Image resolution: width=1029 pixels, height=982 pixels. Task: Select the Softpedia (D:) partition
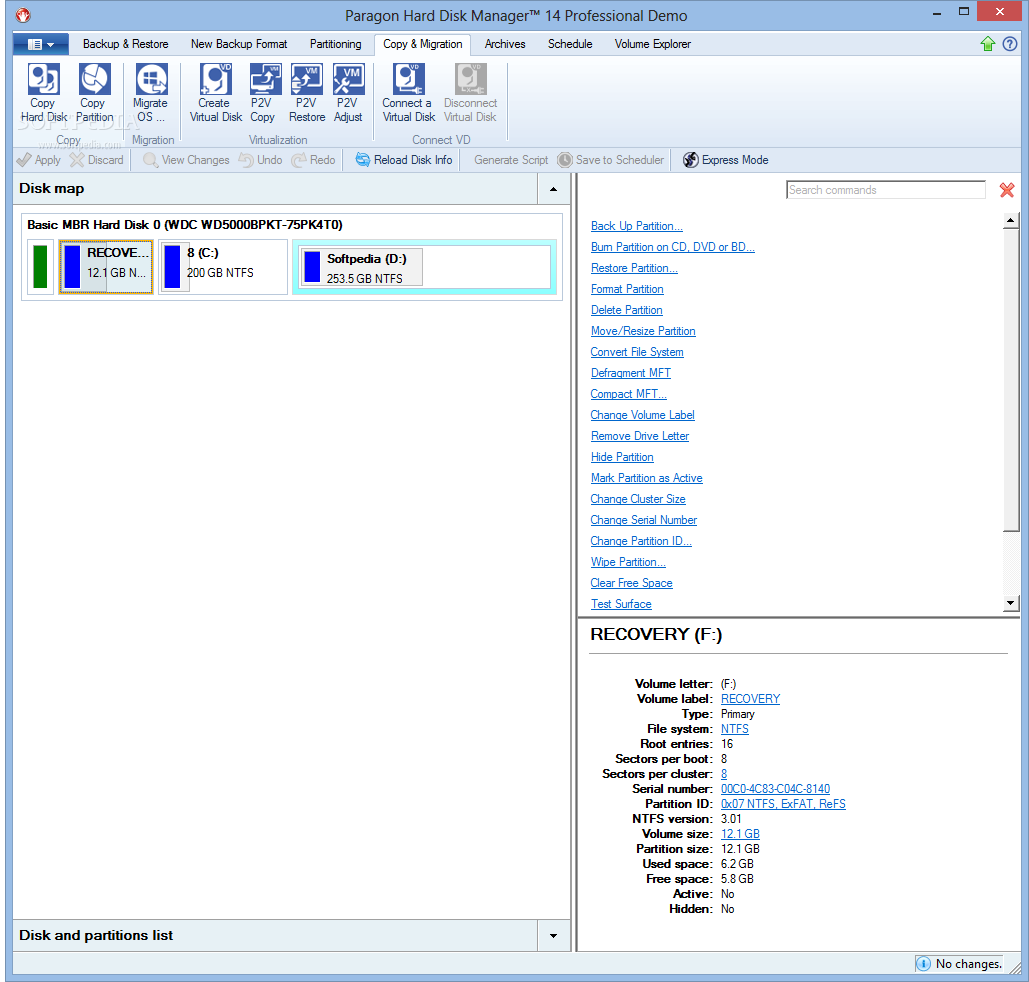(x=425, y=267)
